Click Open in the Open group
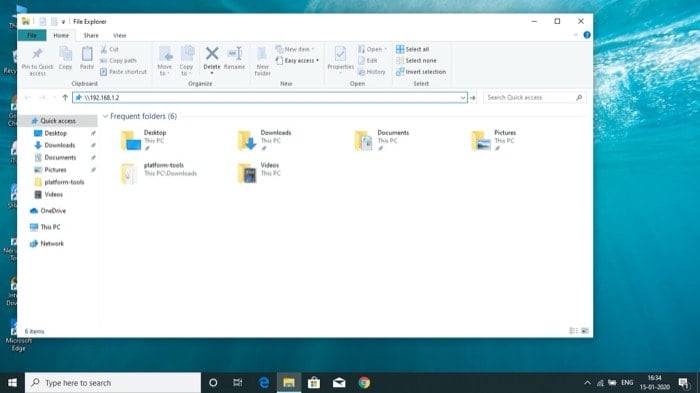The height and width of the screenshot is (393, 700). [x=372, y=49]
